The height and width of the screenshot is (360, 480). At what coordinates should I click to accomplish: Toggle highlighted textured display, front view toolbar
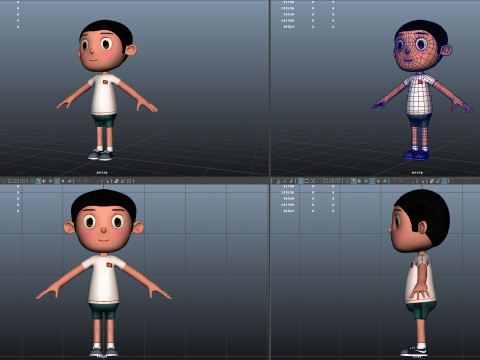pos(57,181)
